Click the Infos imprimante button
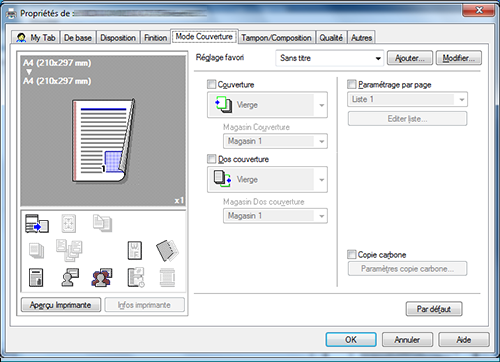The width and height of the screenshot is (500, 362). 144,305
